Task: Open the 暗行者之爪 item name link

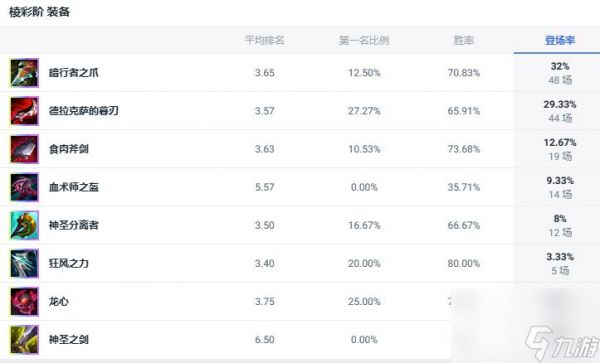Action: point(74,73)
